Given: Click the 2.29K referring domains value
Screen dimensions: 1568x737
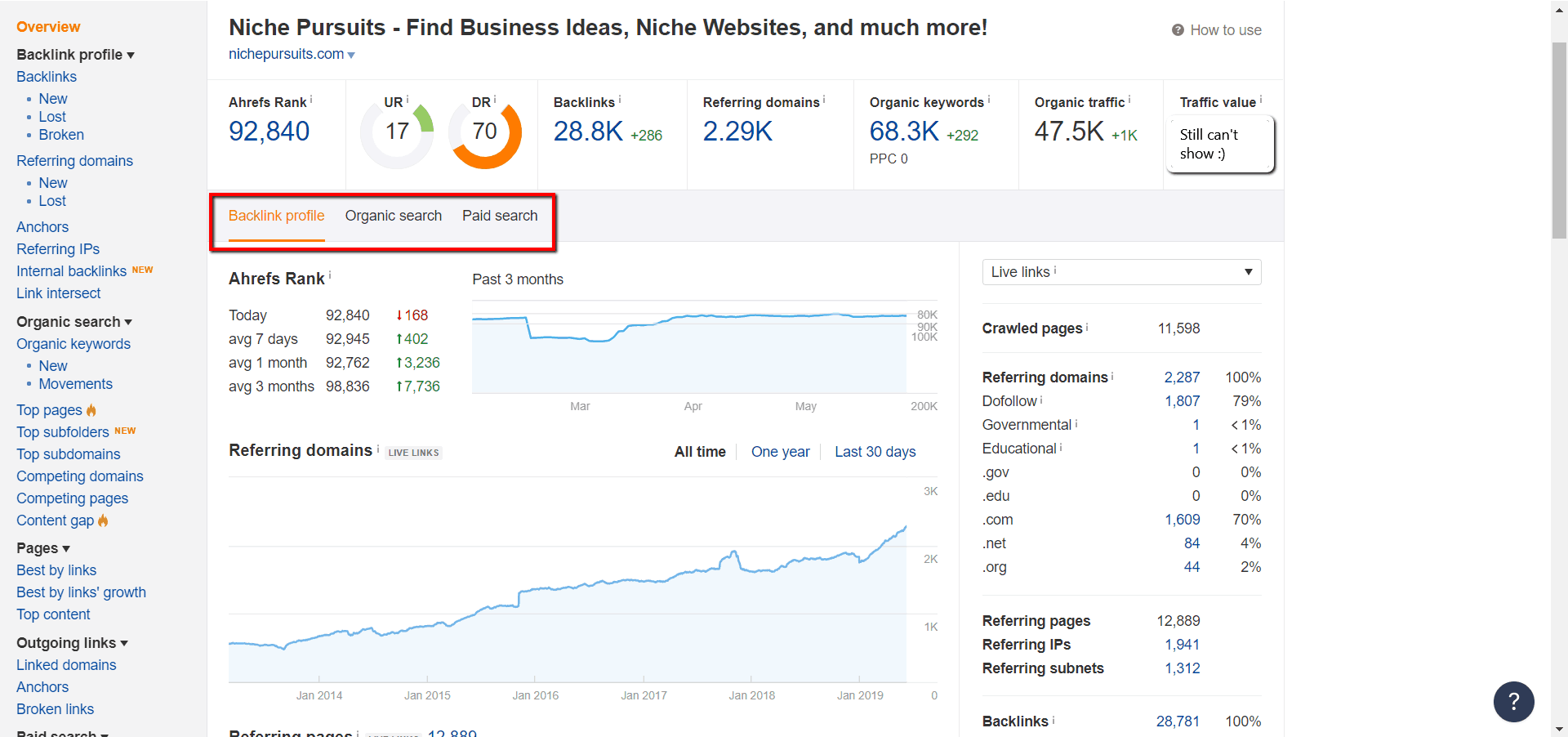Looking at the screenshot, I should pyautogui.click(x=737, y=132).
